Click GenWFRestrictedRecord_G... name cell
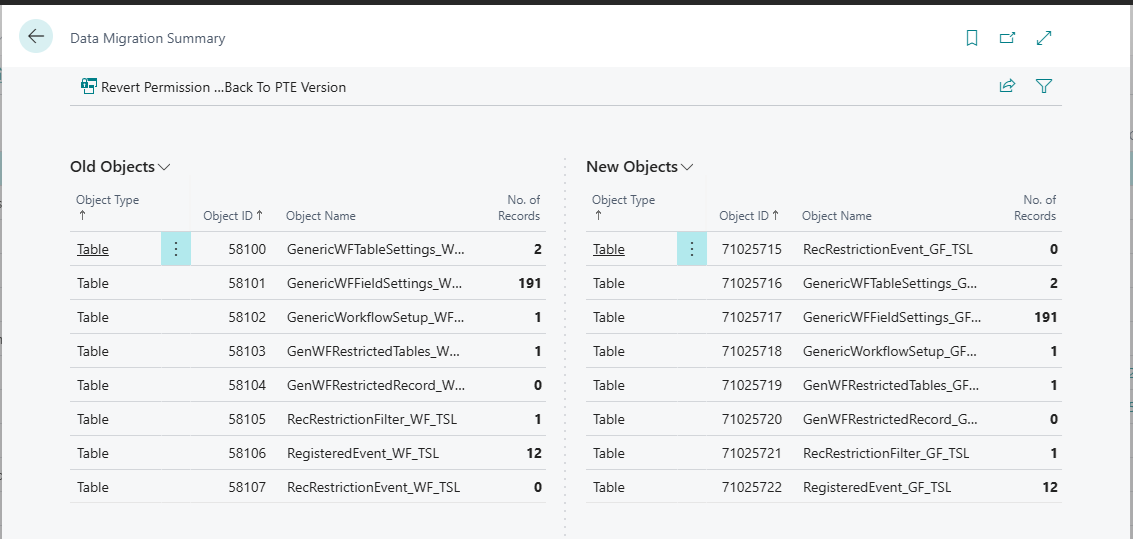Image resolution: width=1133 pixels, height=539 pixels. pyautogui.click(x=892, y=419)
